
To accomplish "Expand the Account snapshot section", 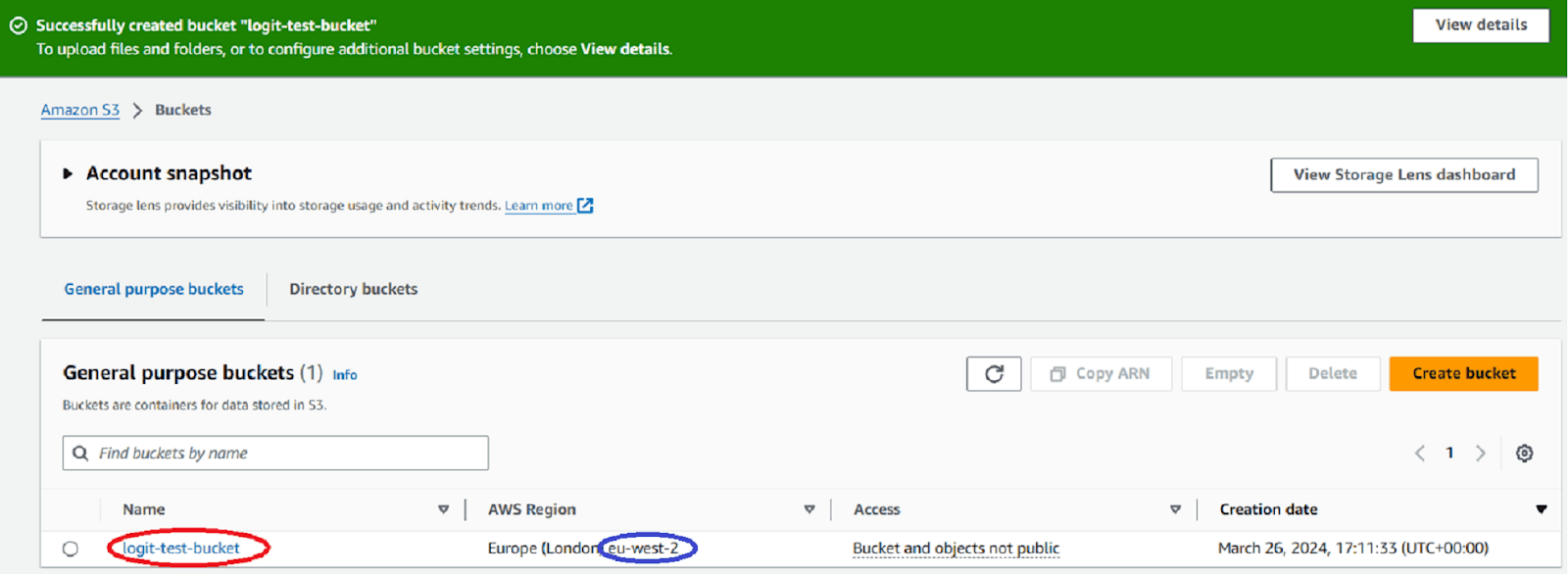I will (68, 173).
